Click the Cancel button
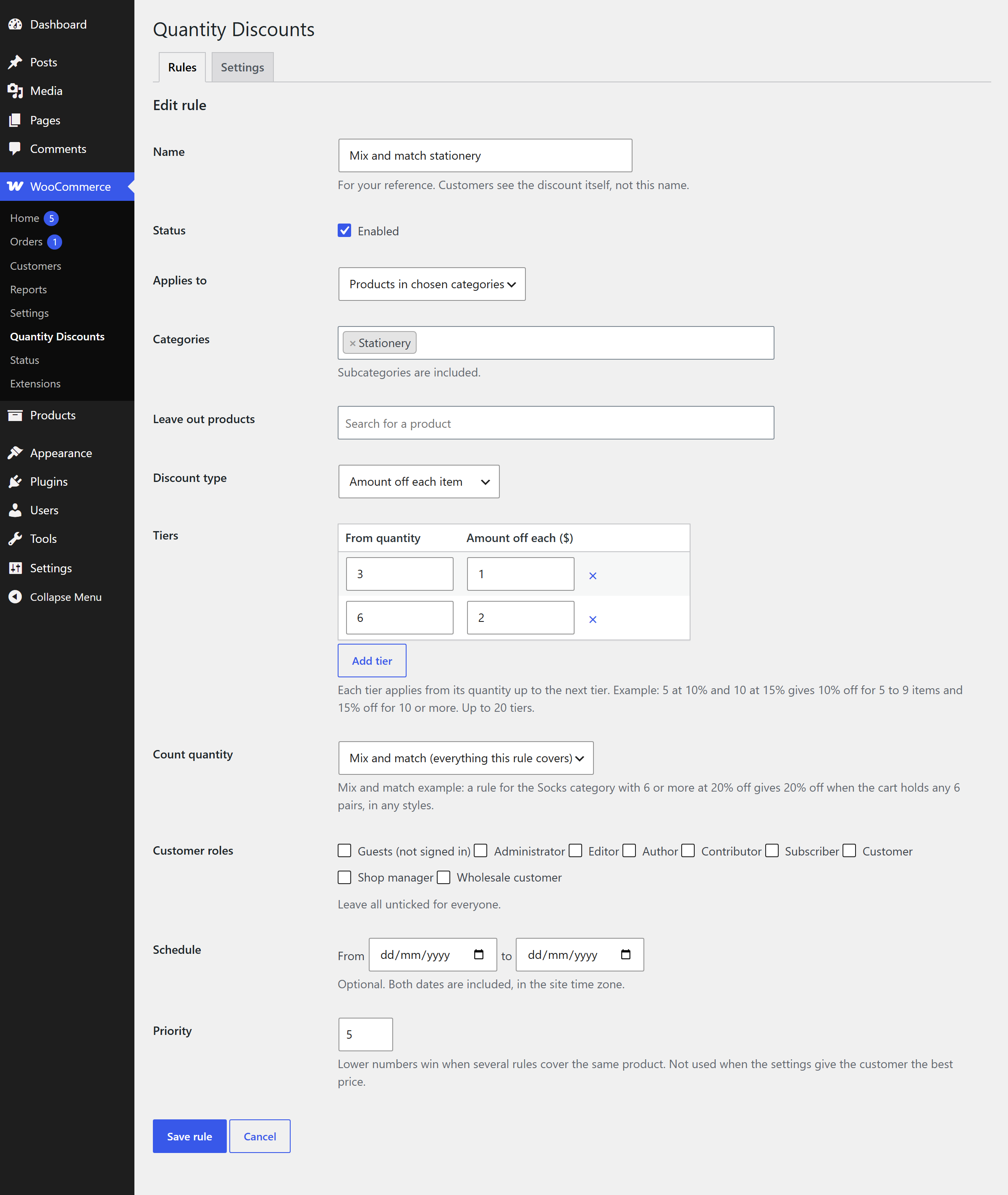This screenshot has height=1195, width=1008. pyautogui.click(x=260, y=1136)
